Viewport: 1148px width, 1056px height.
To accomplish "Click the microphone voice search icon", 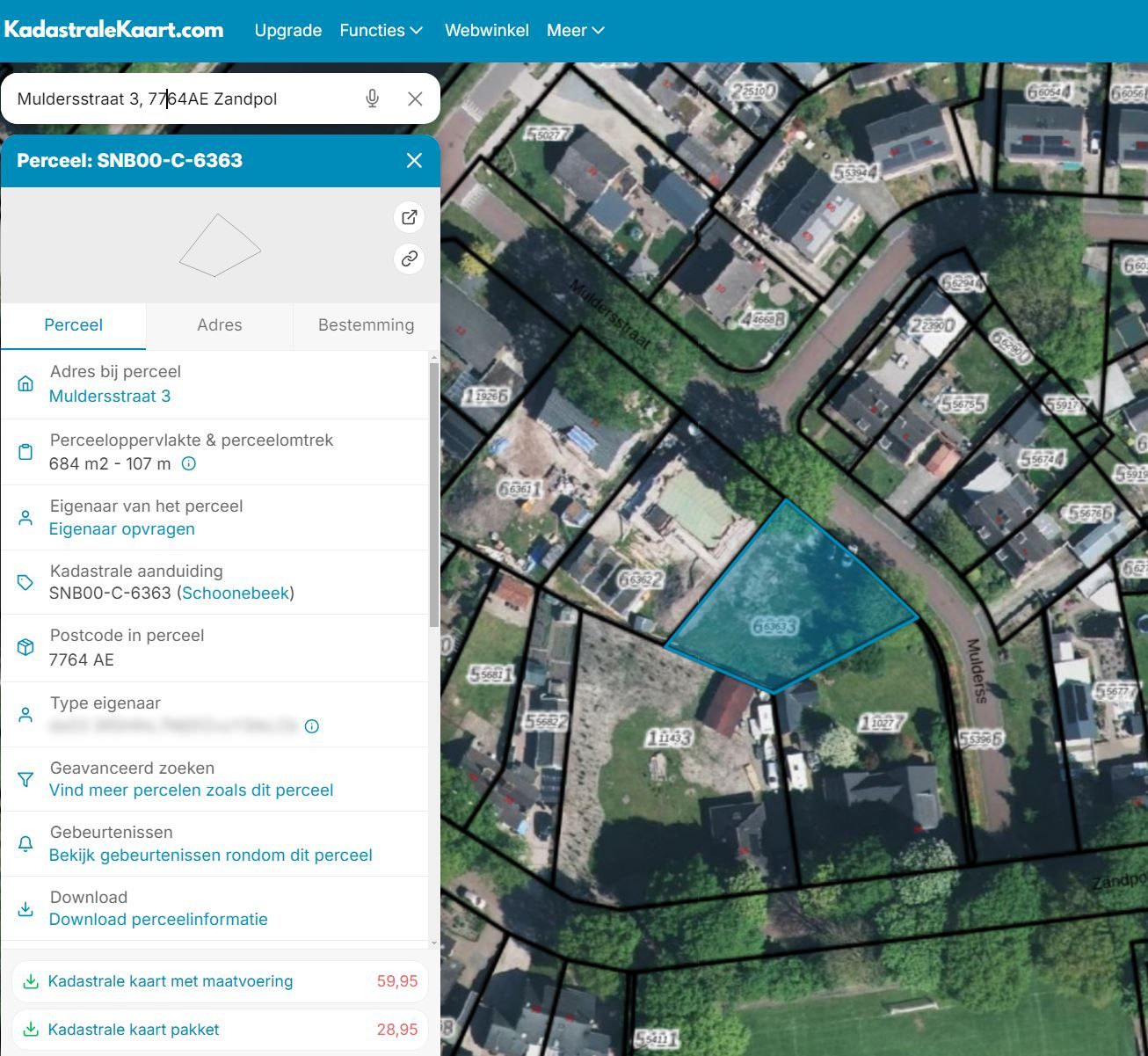I will (x=373, y=98).
